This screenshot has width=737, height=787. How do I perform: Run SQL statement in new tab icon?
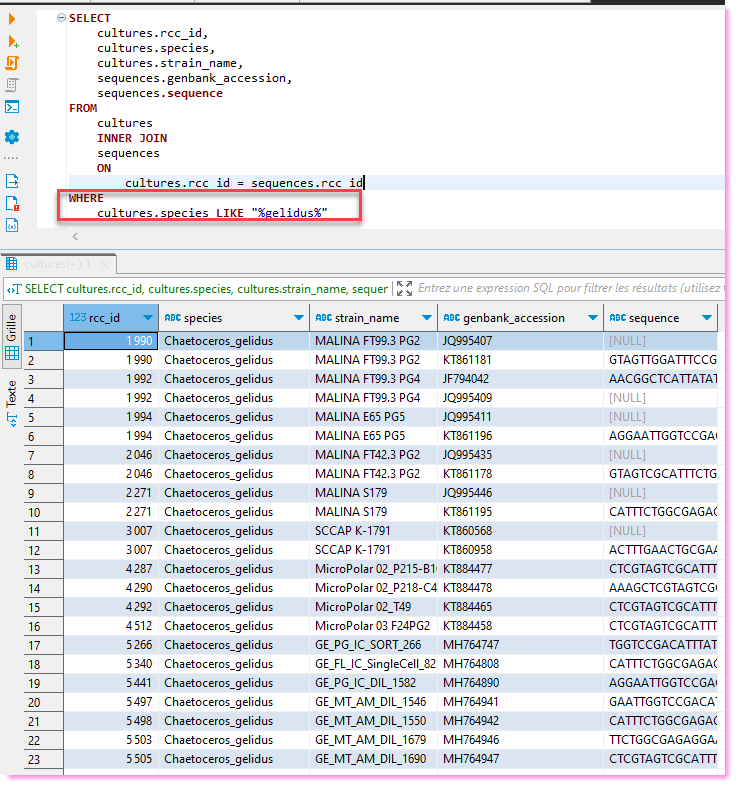click(x=13, y=41)
